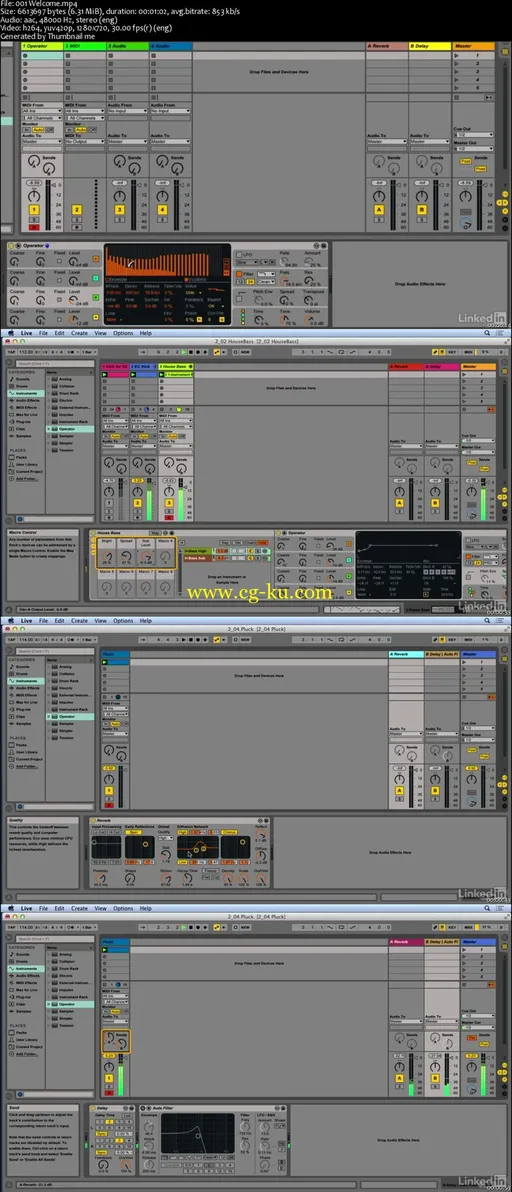The height and width of the screenshot is (1192, 512).
Task: Click Record in the HouseBass transport bar
Action: tap(198, 352)
